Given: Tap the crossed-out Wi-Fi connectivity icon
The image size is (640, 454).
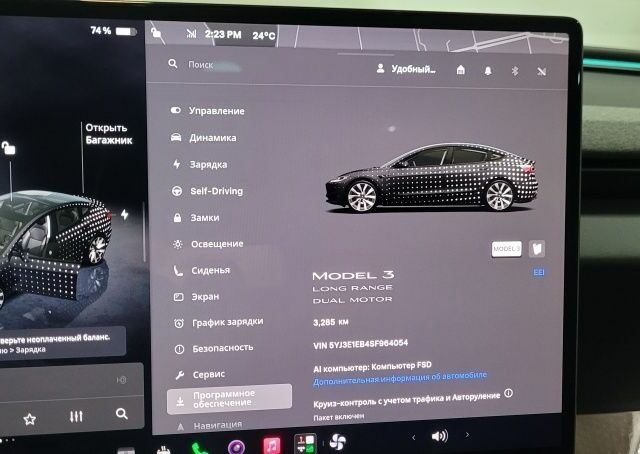Looking at the screenshot, I should pyautogui.click(x=542, y=72).
